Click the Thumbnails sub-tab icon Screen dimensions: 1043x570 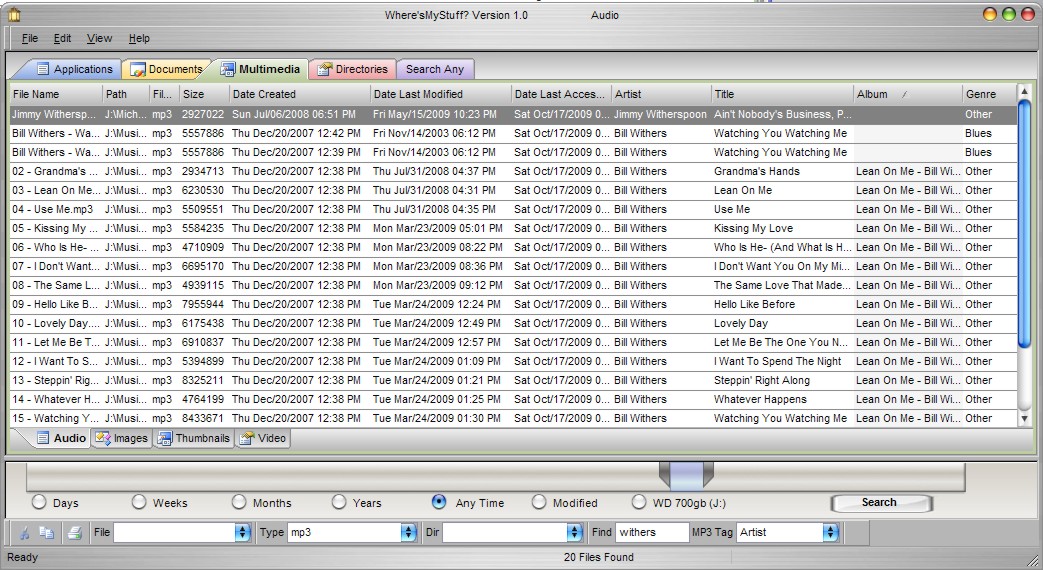click(165, 438)
